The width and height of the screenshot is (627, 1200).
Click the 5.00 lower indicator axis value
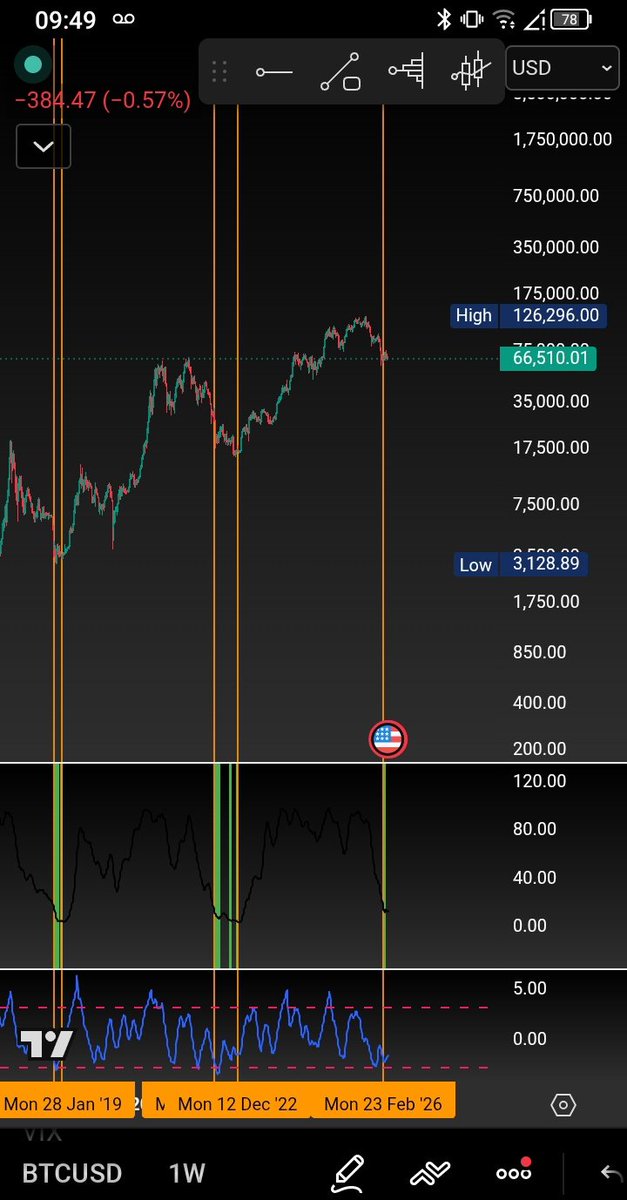(x=529, y=988)
